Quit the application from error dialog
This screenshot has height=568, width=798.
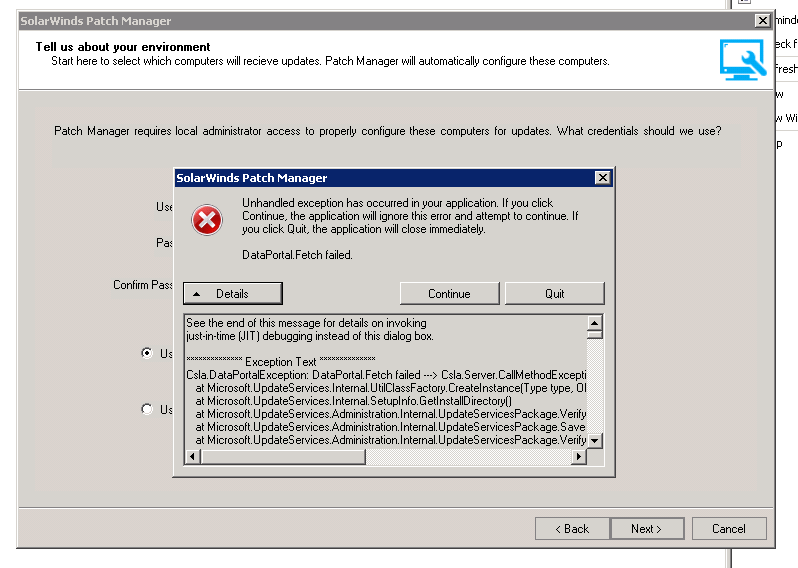(x=555, y=294)
